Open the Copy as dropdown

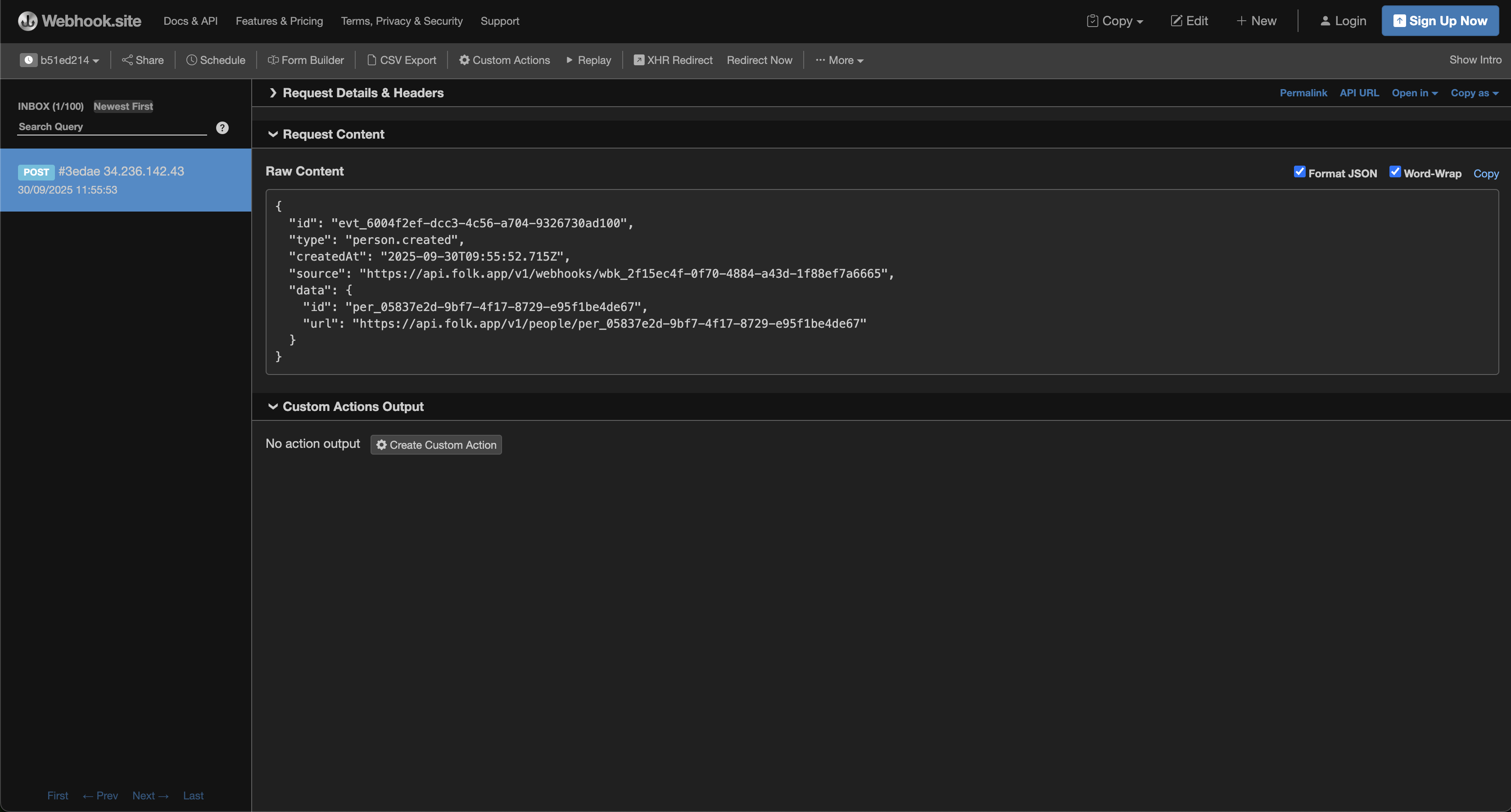1474,93
